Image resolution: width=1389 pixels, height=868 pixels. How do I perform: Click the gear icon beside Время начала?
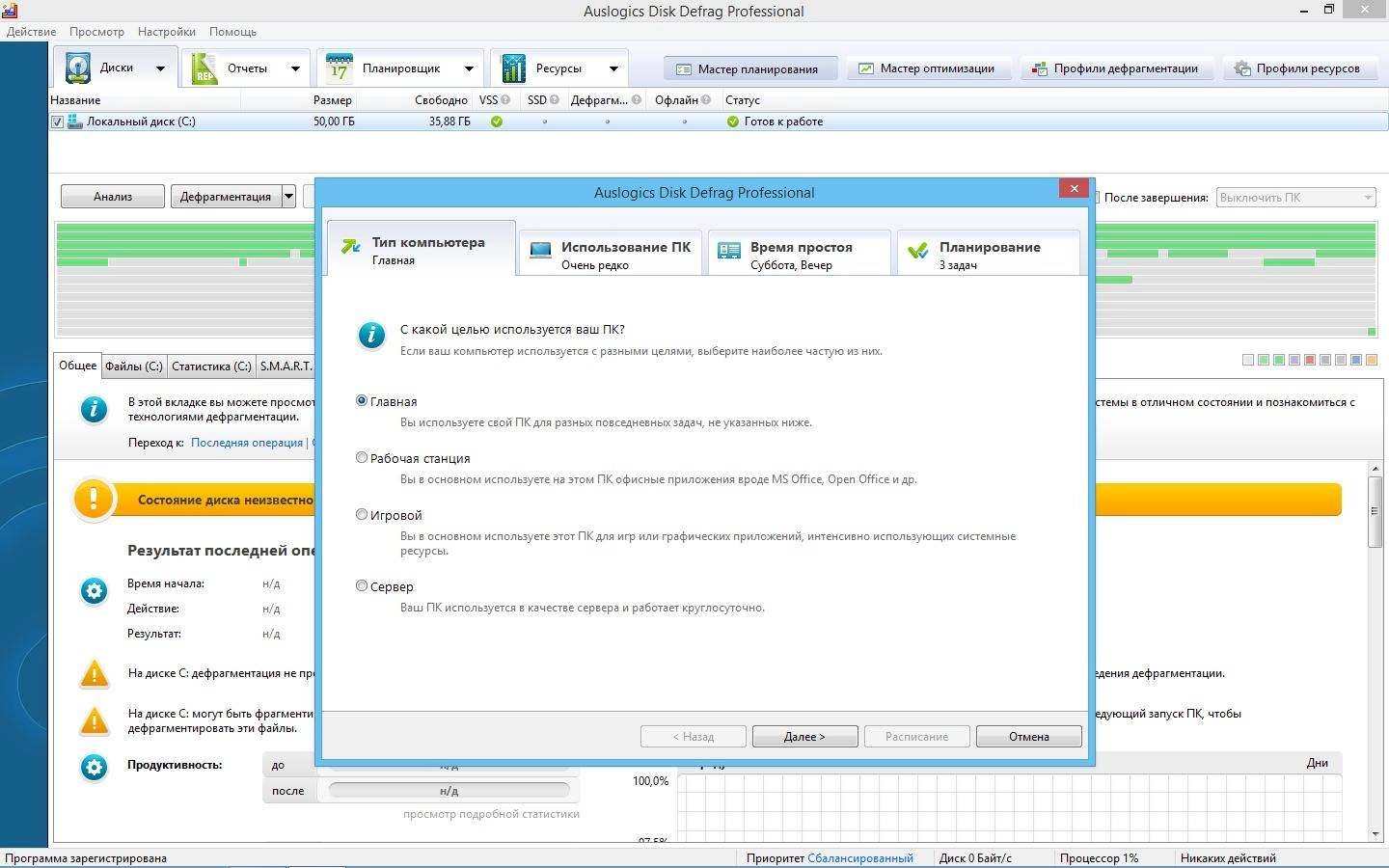(94, 590)
